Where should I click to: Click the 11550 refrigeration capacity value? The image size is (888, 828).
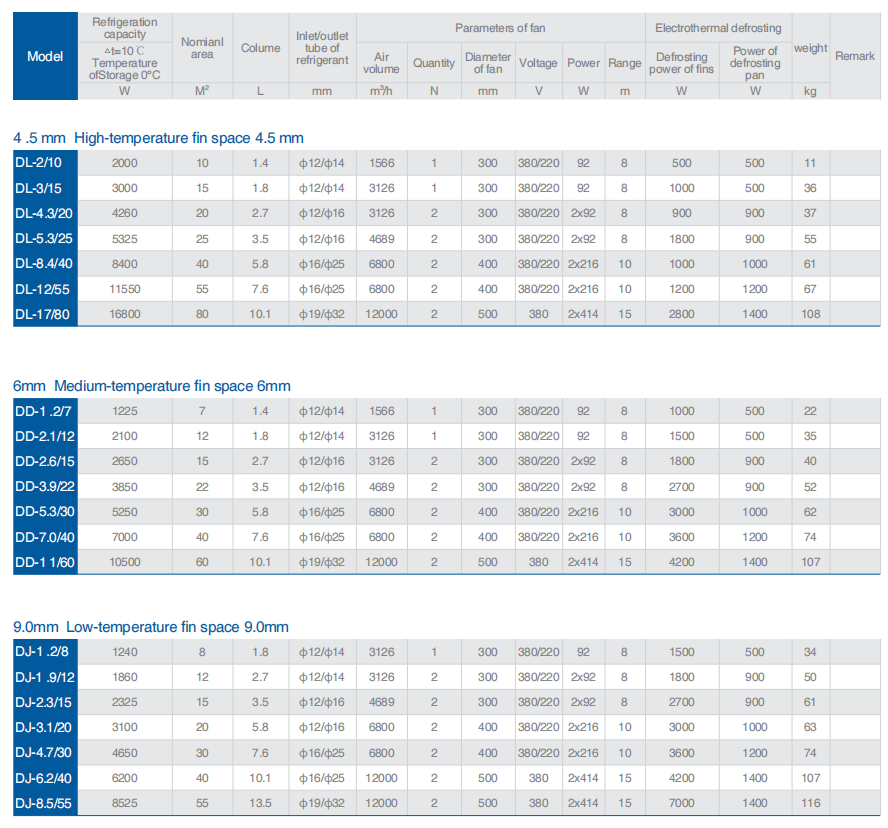tap(125, 289)
